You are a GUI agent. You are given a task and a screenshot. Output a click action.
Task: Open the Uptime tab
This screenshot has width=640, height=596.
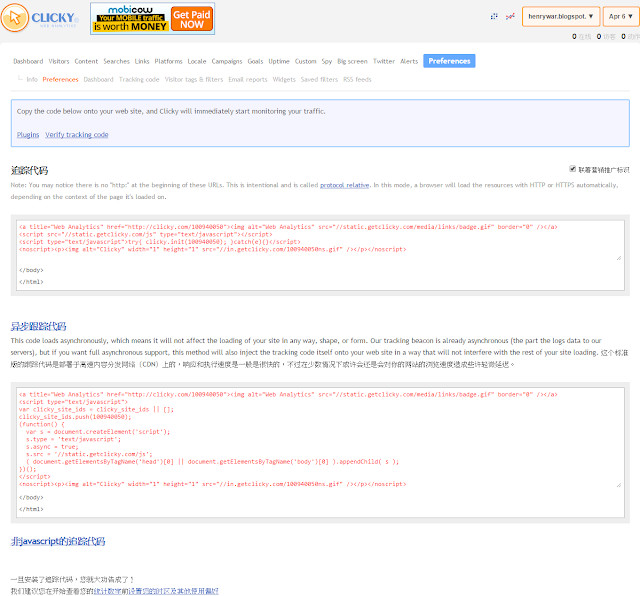coord(279,61)
